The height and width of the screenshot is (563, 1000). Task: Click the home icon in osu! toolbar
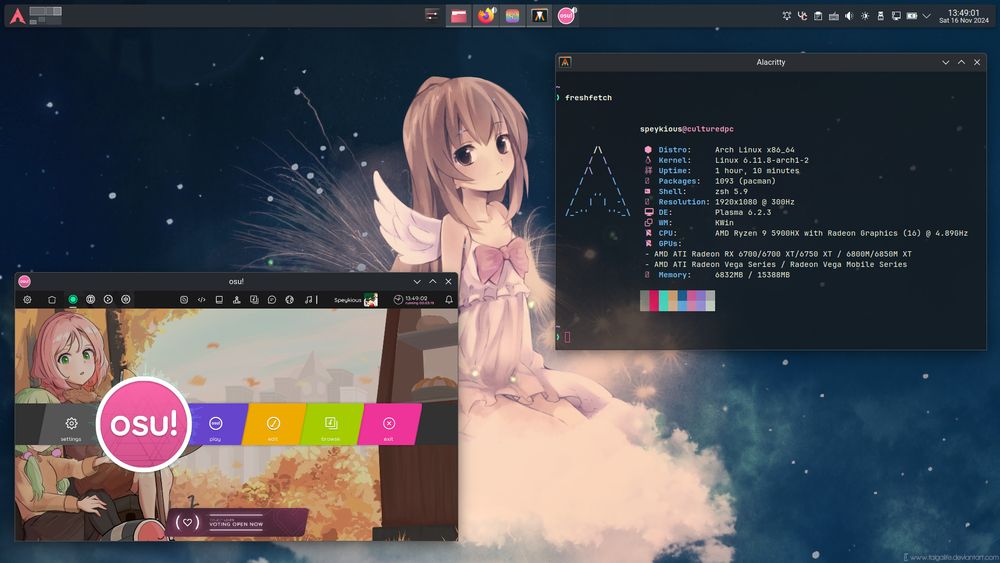click(x=52, y=299)
